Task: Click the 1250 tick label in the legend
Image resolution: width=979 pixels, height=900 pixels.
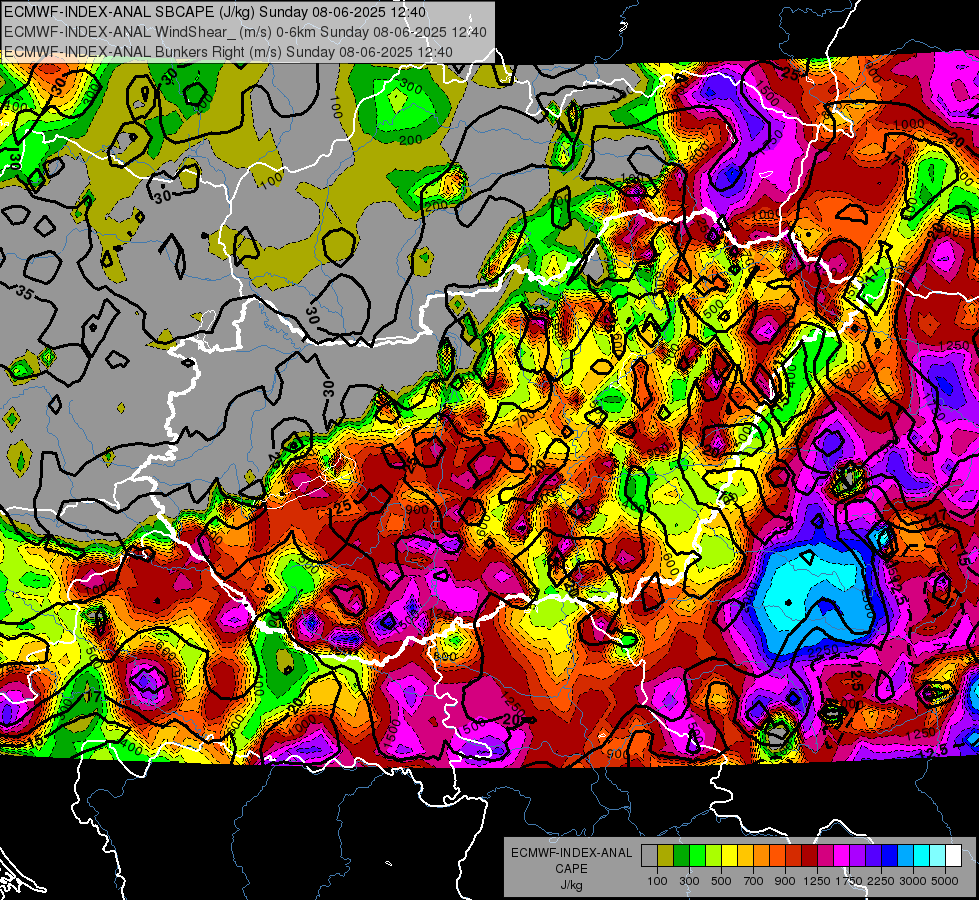Action: [x=817, y=881]
